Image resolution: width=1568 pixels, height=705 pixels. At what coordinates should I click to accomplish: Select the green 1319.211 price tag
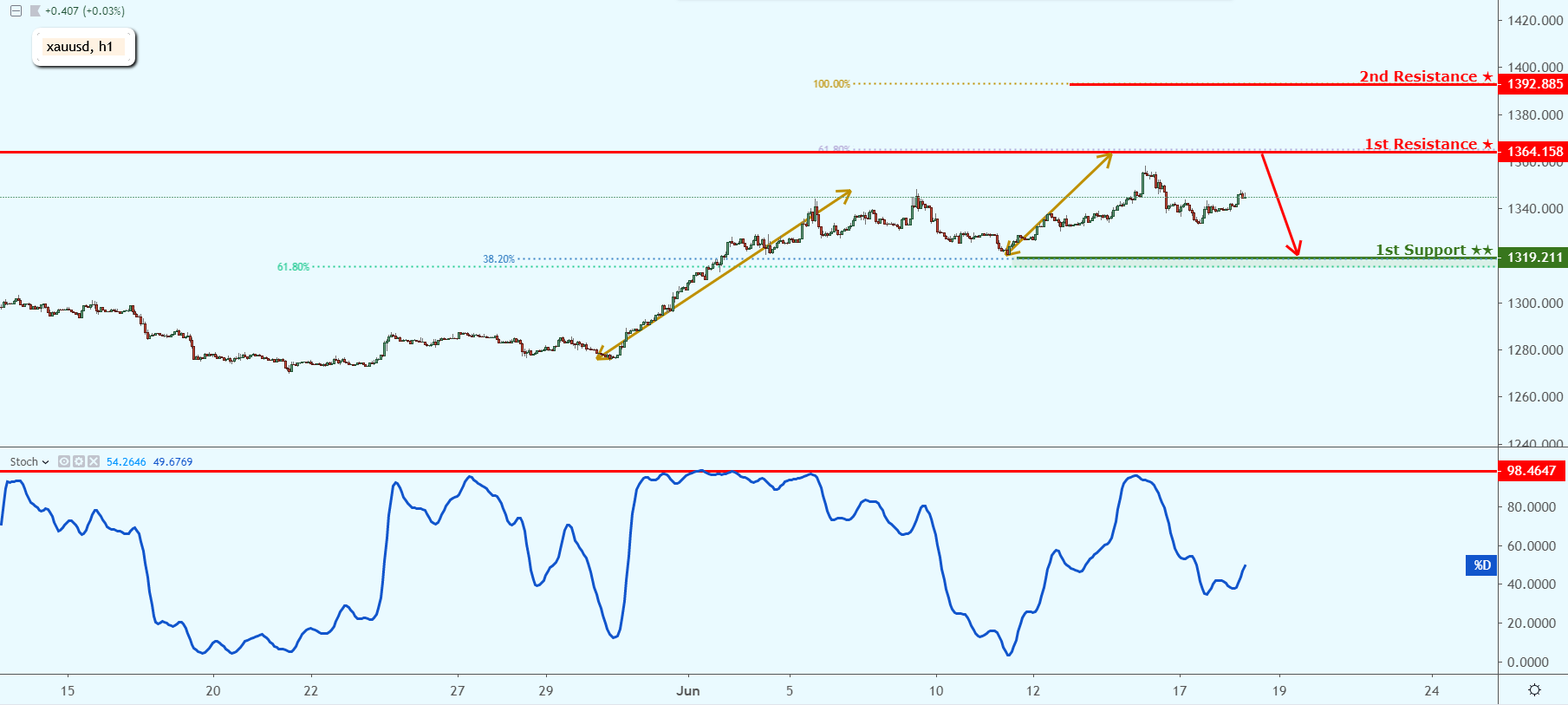click(x=1532, y=258)
